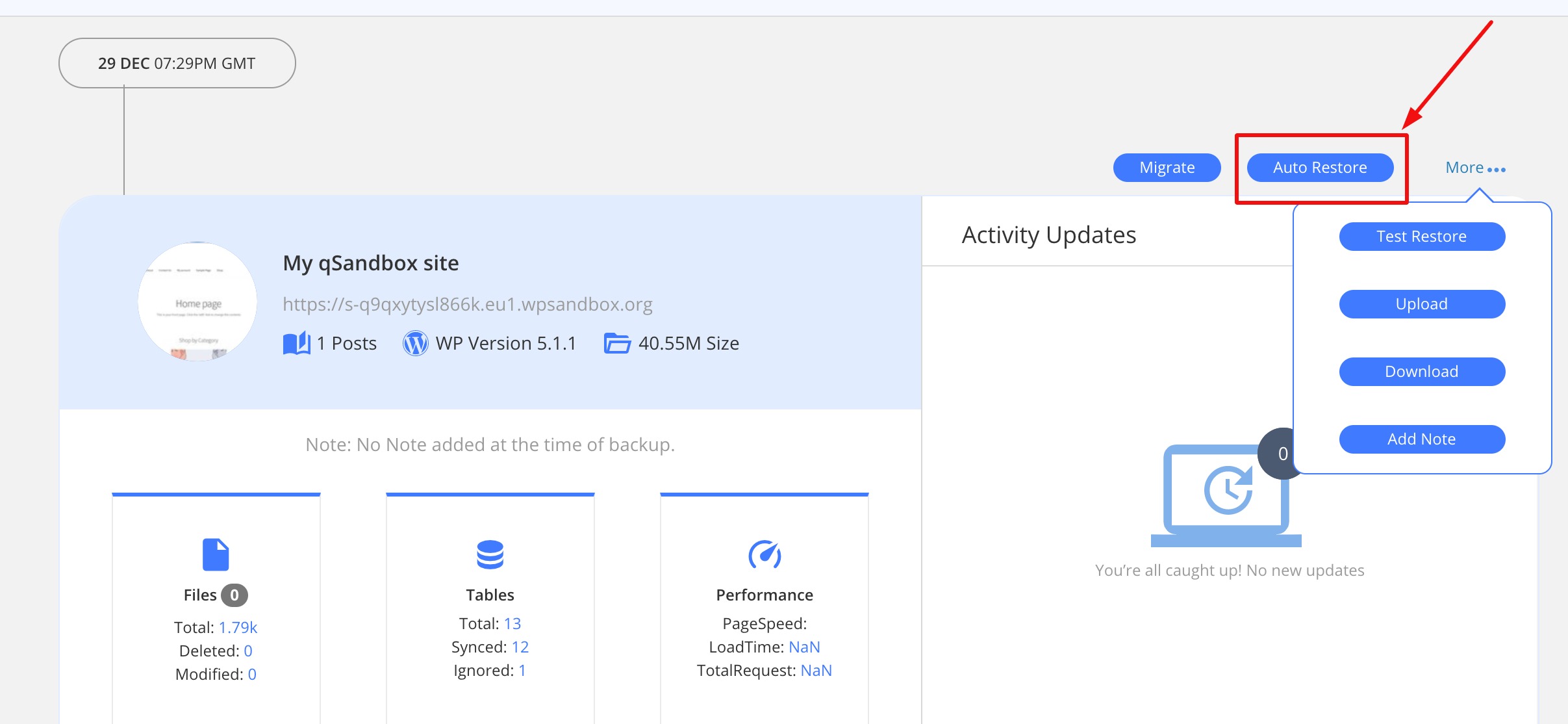Click the Files total 1.79k link

(x=238, y=627)
